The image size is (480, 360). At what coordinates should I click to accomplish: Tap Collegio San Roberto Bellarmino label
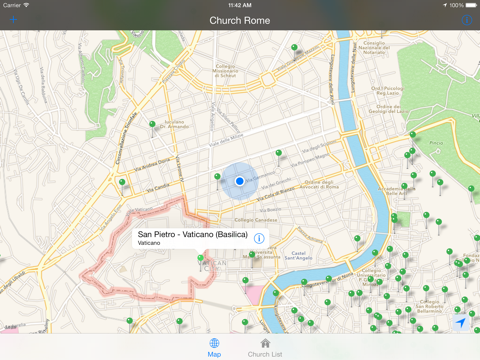429,306
